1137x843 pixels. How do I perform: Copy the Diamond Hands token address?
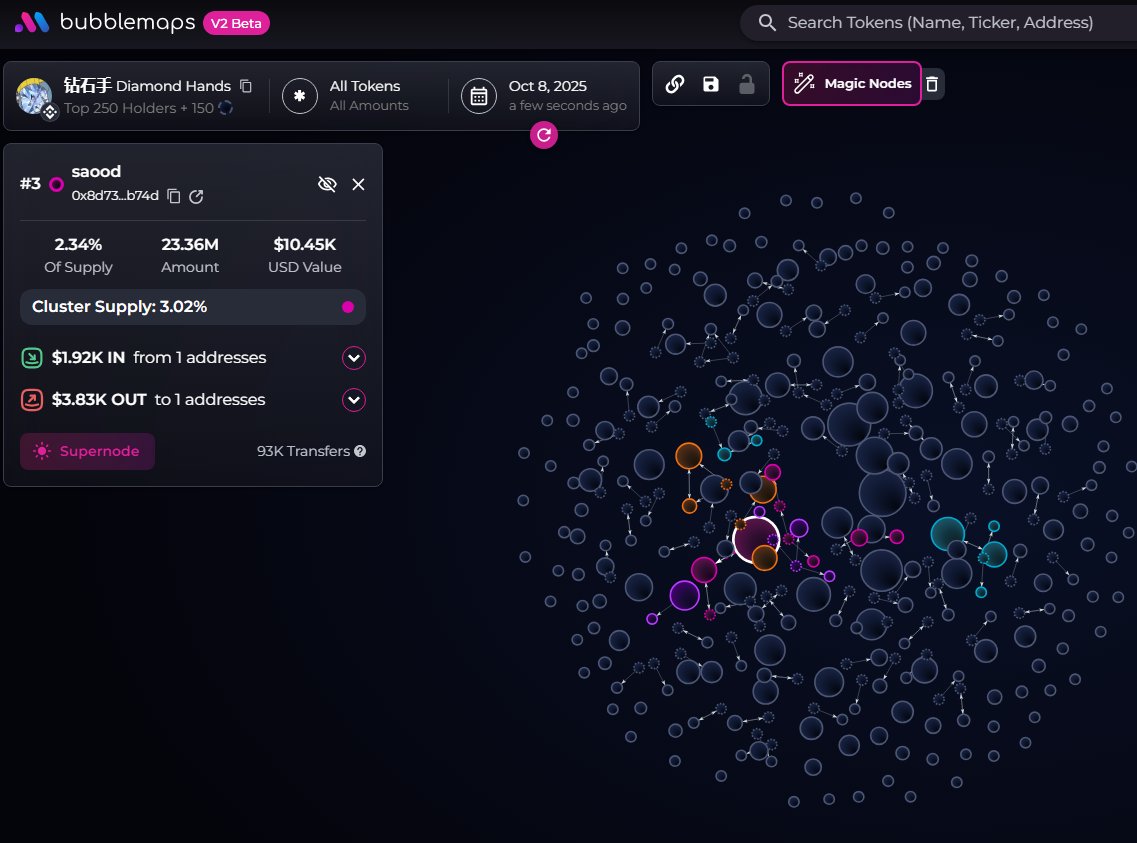[x=246, y=86]
